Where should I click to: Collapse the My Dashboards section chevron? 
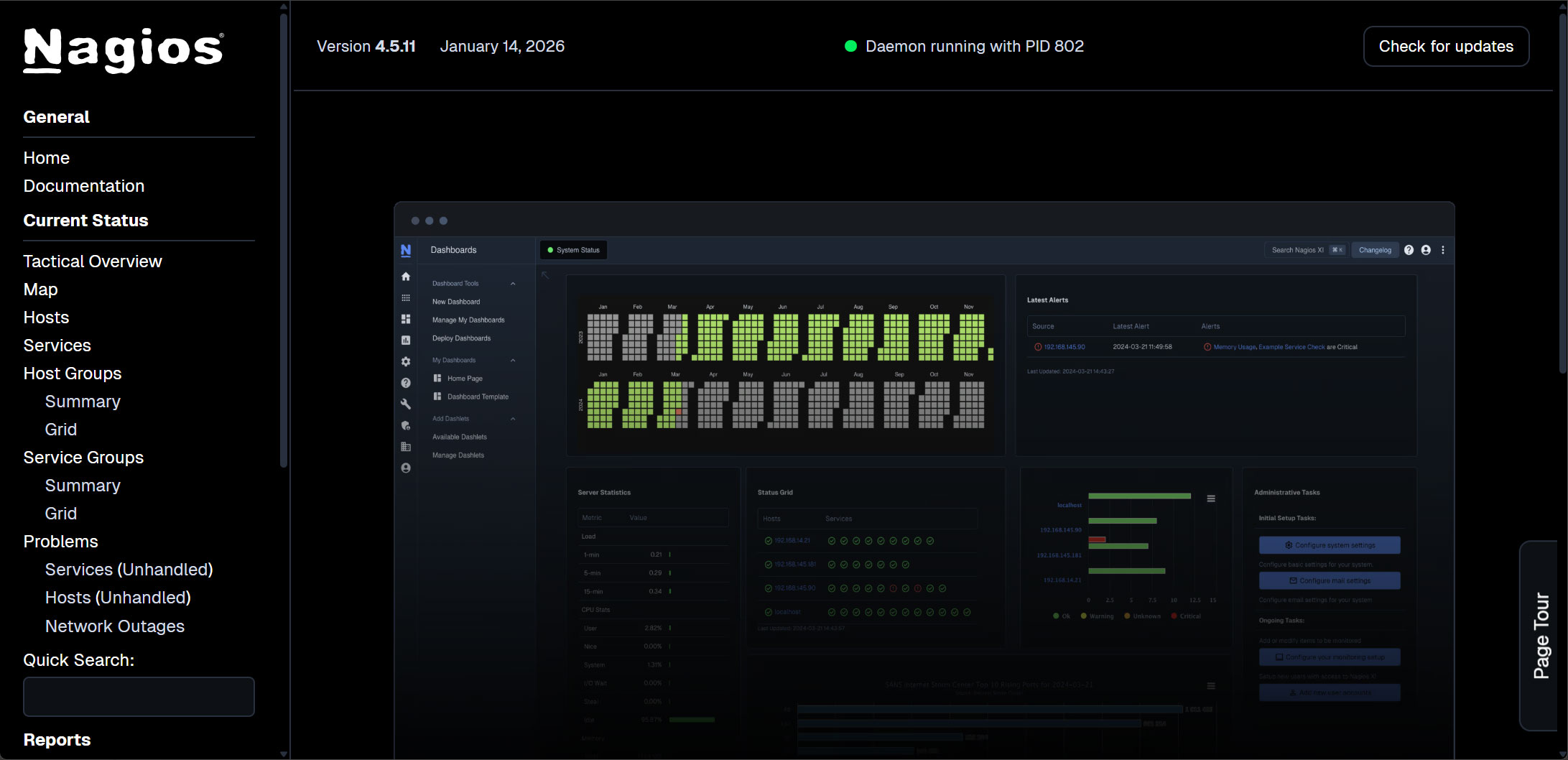coord(513,361)
